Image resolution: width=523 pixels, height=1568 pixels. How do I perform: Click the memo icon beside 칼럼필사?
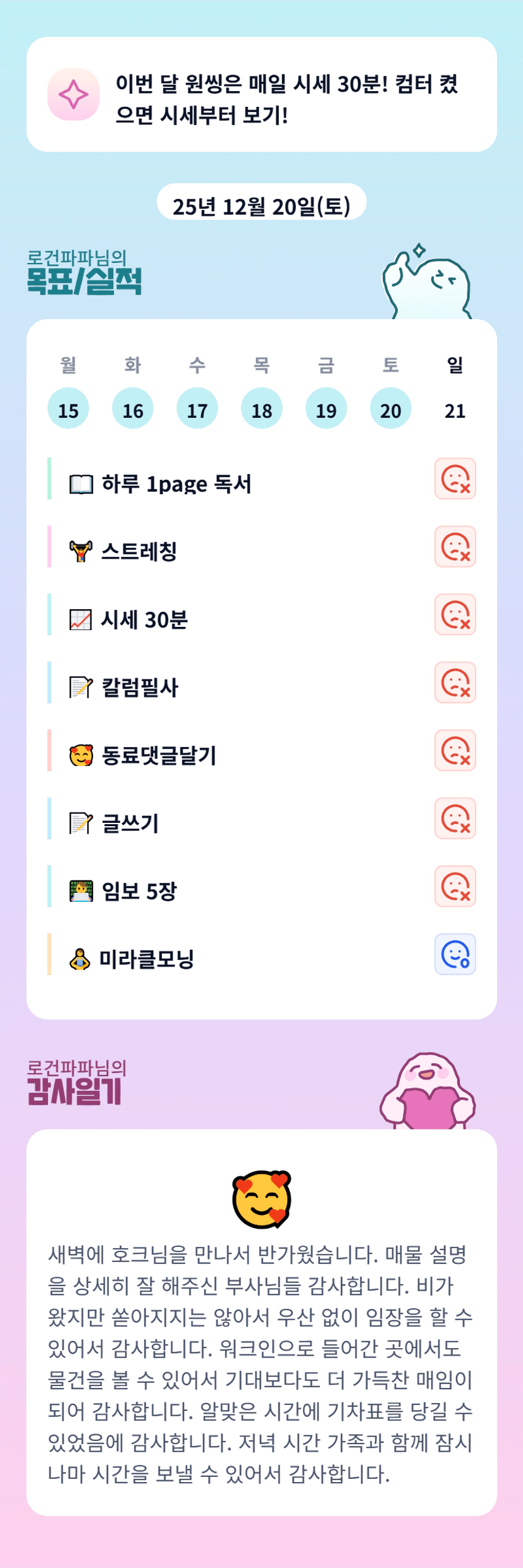click(x=81, y=687)
